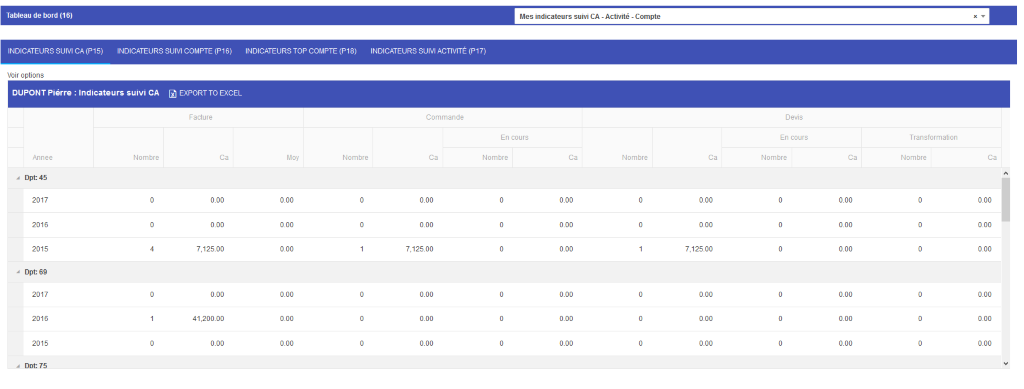This screenshot has width=1024, height=389.
Task: Open the Indicateurs Suivi Activité (P17) tab
Action: [428, 51]
